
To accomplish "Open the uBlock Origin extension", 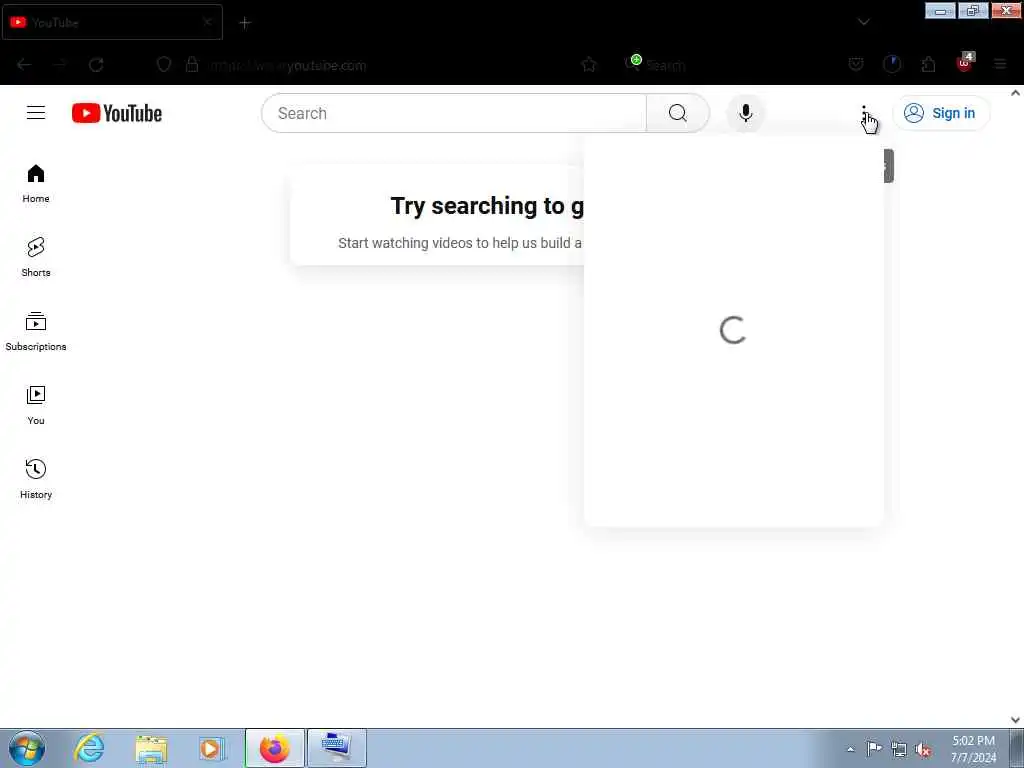I will (x=965, y=63).
